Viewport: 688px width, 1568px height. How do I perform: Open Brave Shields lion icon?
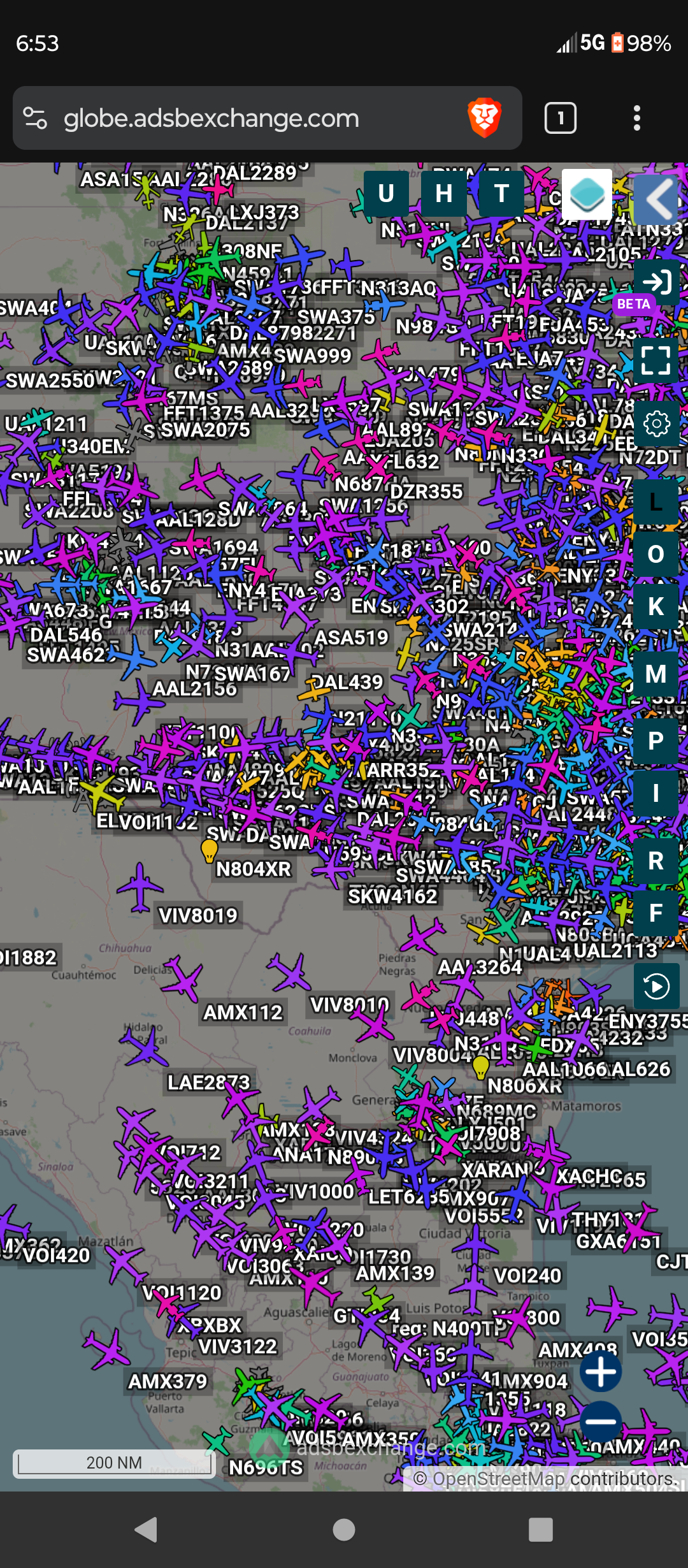pyautogui.click(x=485, y=118)
